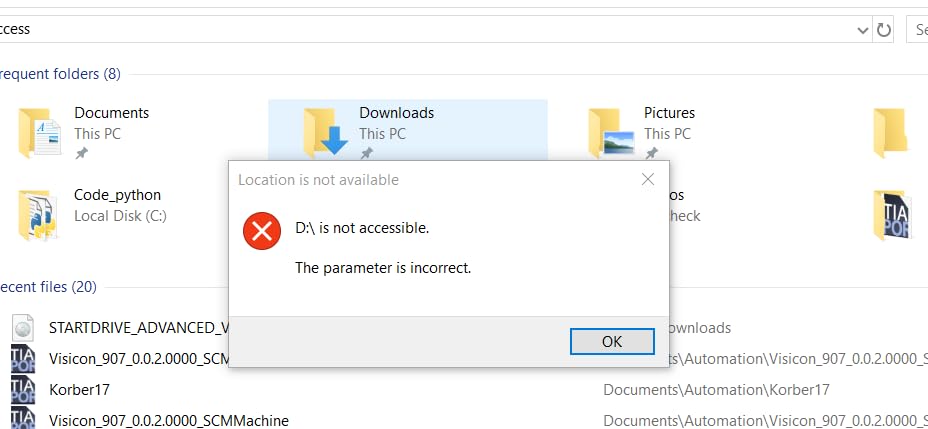Click the red error icon in dialog
Image resolution: width=928 pixels, height=429 pixels.
(x=262, y=231)
